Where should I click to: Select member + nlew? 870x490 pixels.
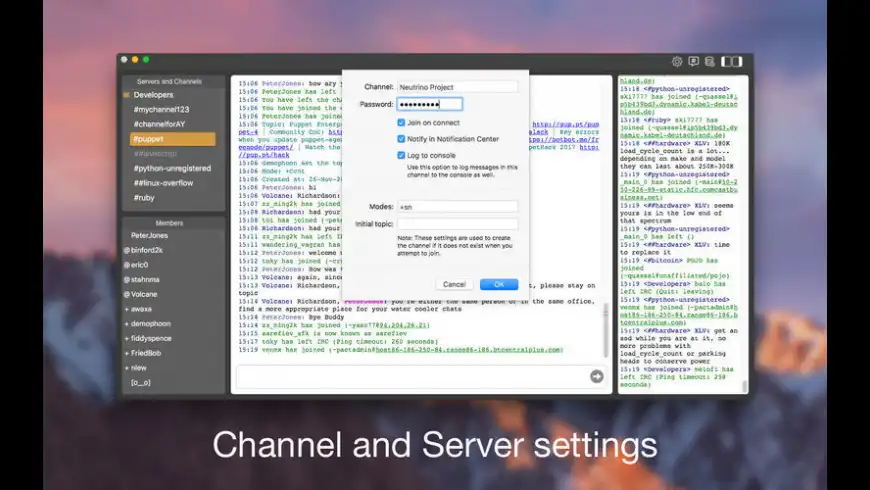[x=135, y=368]
